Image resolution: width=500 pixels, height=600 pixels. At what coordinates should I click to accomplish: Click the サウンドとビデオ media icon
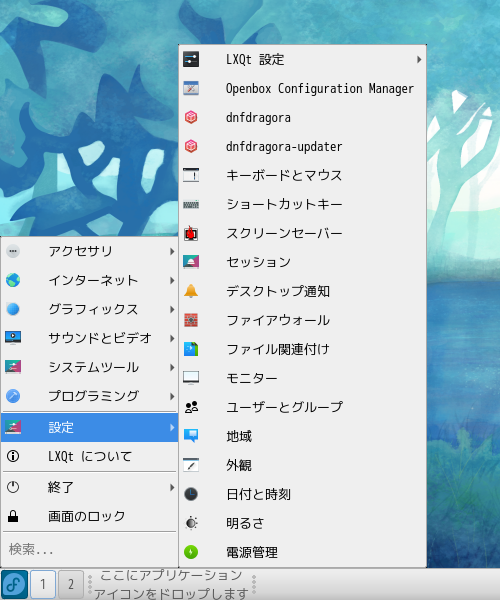point(13,338)
